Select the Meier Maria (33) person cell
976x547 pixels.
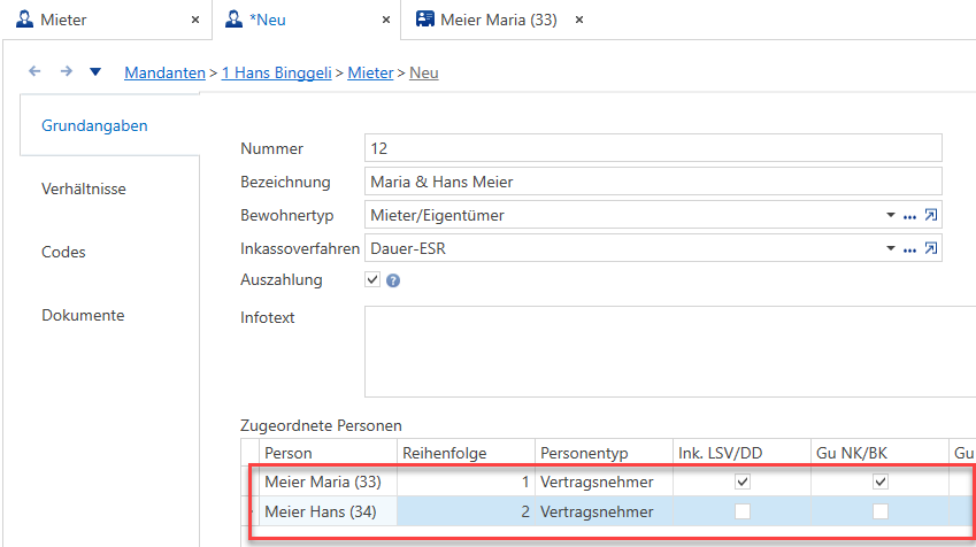point(328,482)
